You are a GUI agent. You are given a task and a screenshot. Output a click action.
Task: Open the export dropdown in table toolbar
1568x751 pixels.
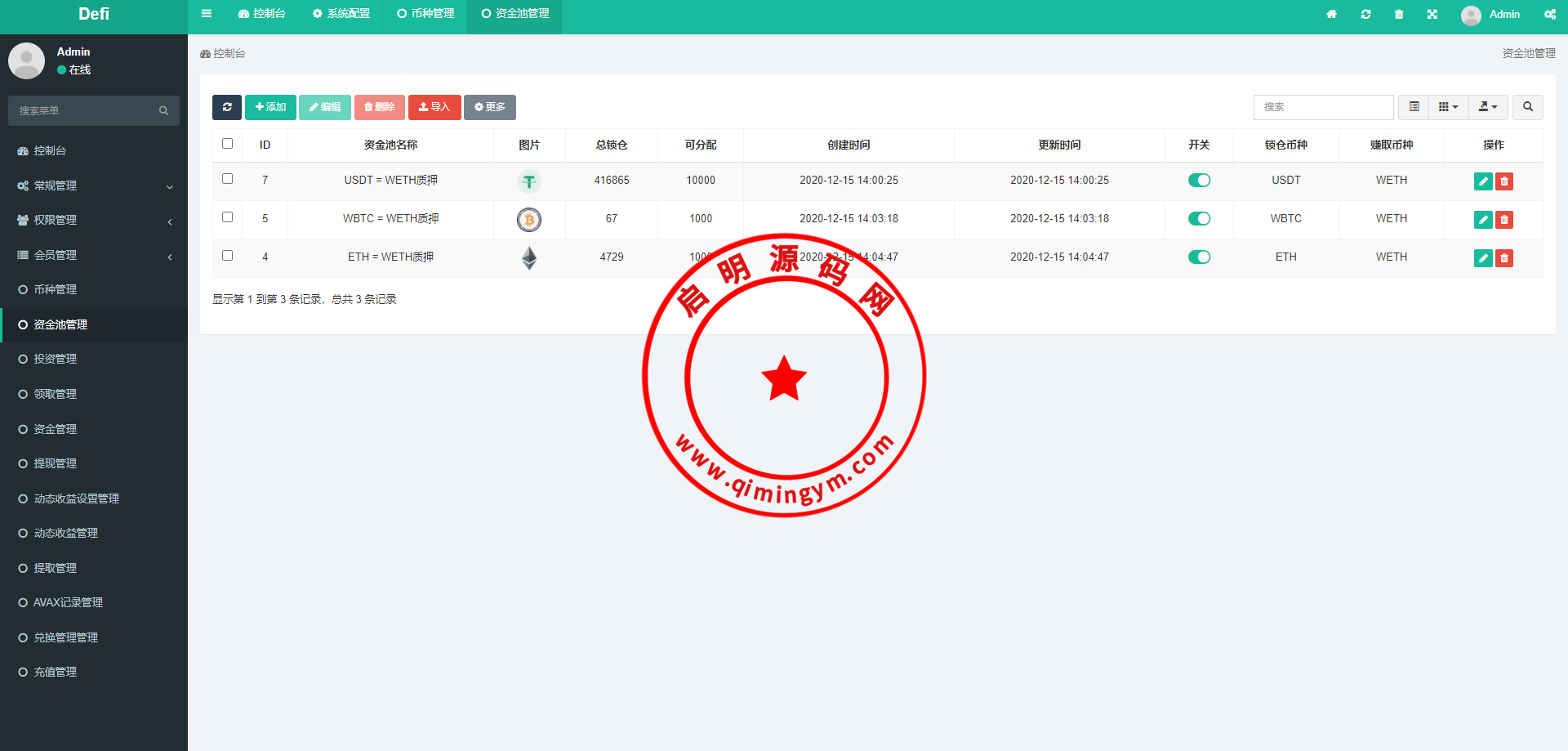click(1488, 107)
